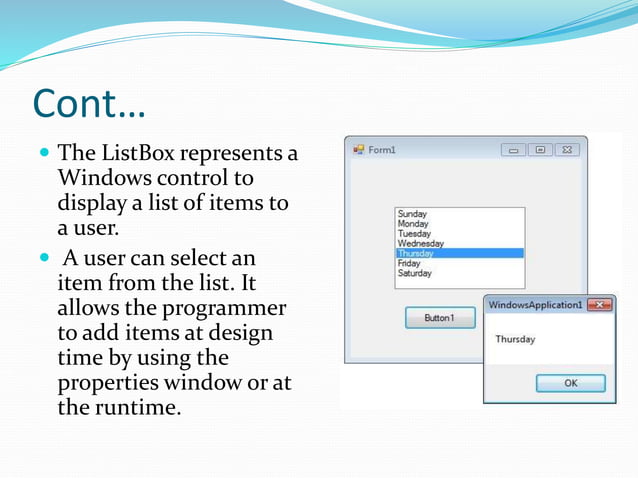
Task: Select Tuesday in the list box
Action: pos(459,234)
